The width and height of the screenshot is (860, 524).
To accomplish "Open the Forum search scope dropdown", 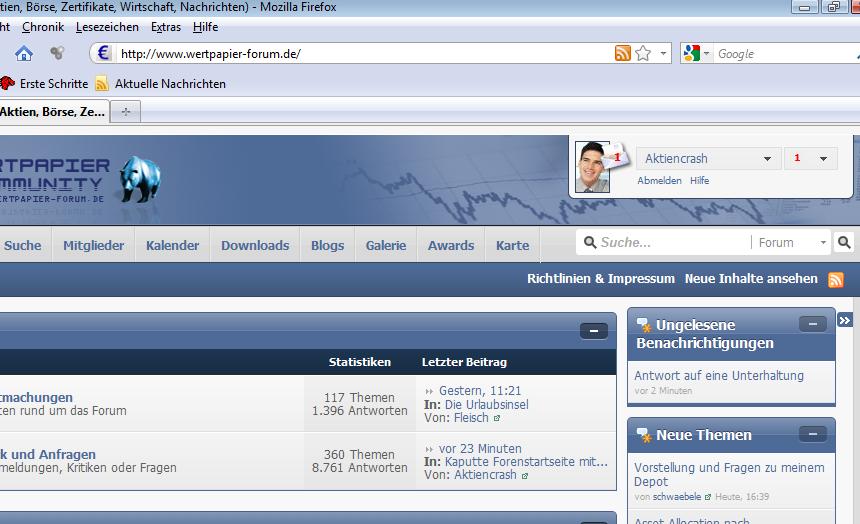I will tap(792, 243).
